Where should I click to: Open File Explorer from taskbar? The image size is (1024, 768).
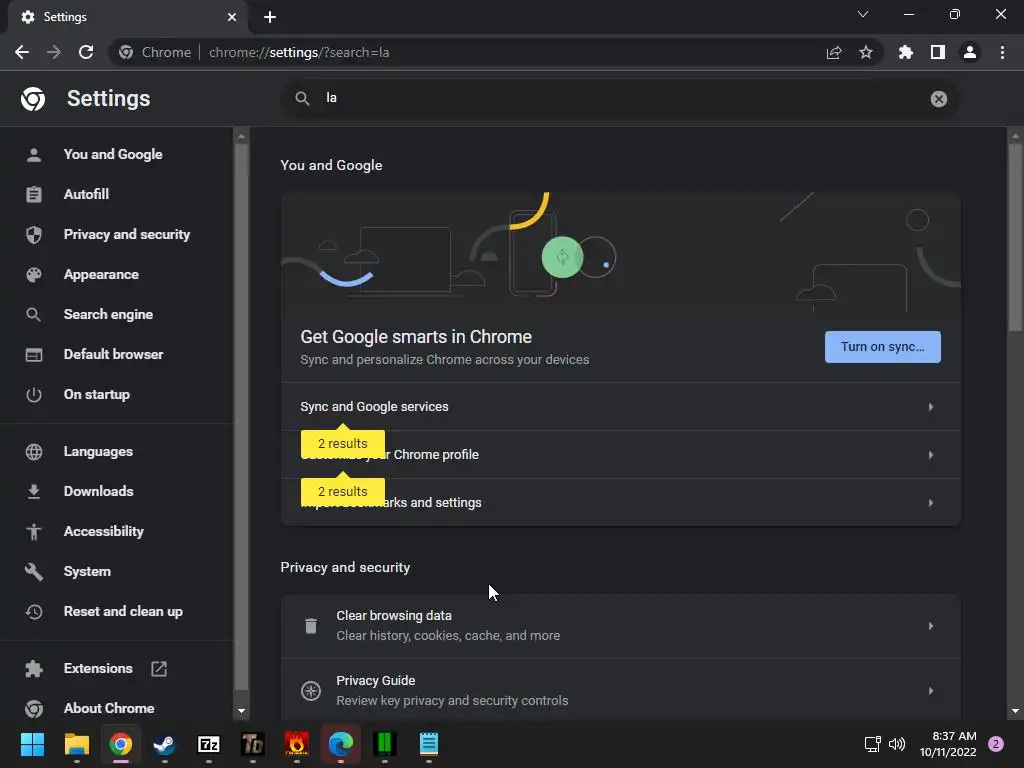click(x=76, y=744)
